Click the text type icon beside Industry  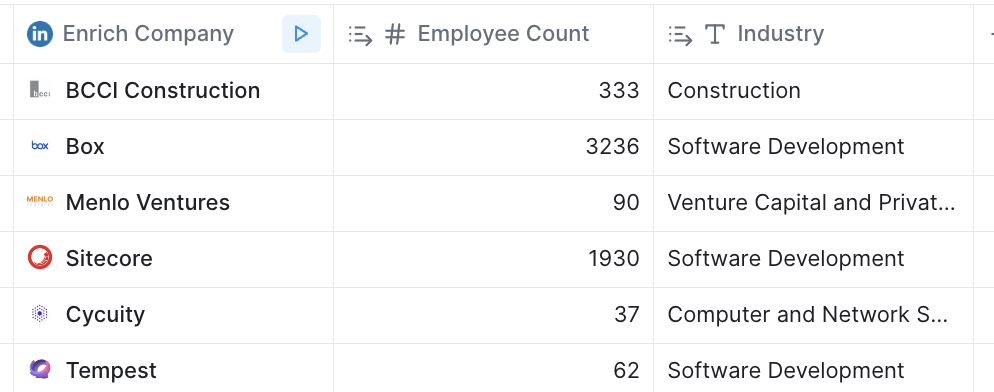tap(715, 34)
